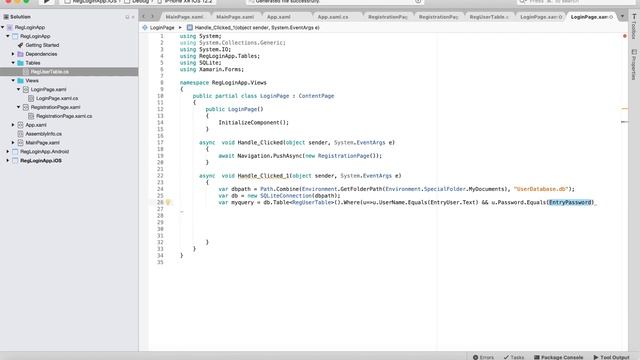Image resolution: width=640 pixels, height=360 pixels.
Task: Click the ContentPage base class name
Action: point(316,96)
